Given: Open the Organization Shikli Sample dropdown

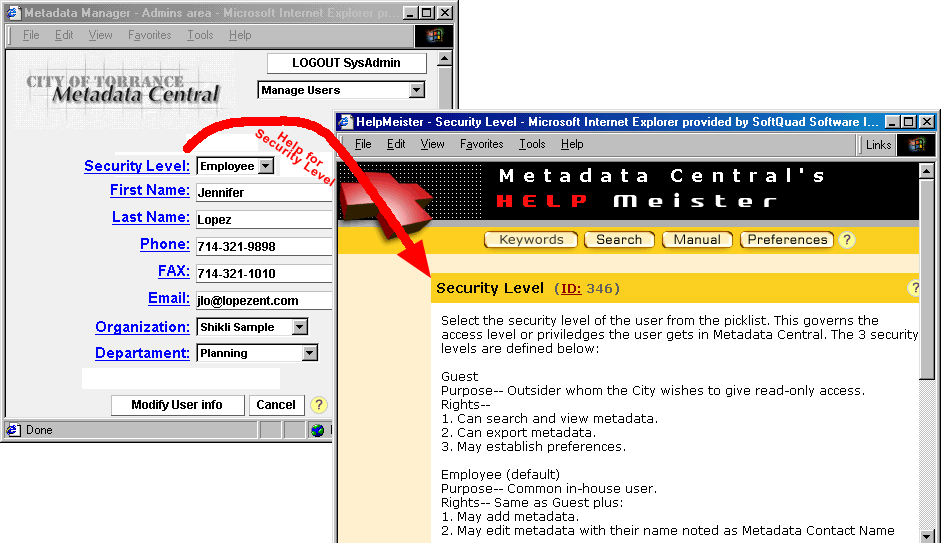Looking at the screenshot, I should click(x=299, y=327).
